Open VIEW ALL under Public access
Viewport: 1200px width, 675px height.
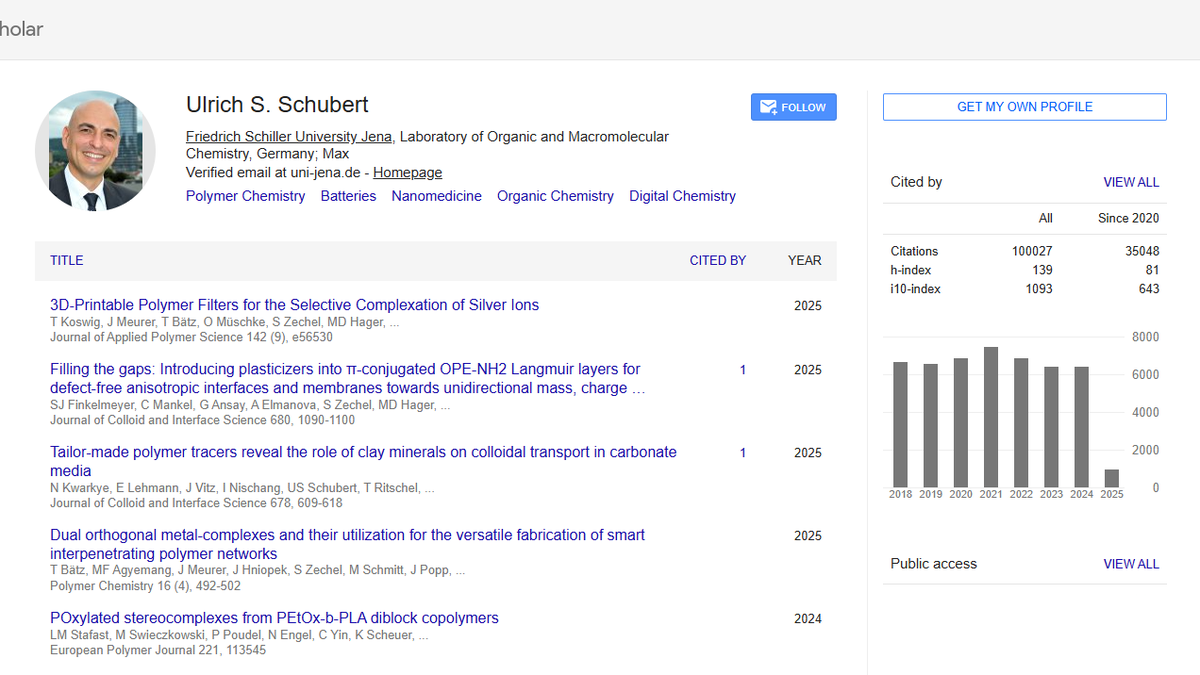click(1131, 564)
